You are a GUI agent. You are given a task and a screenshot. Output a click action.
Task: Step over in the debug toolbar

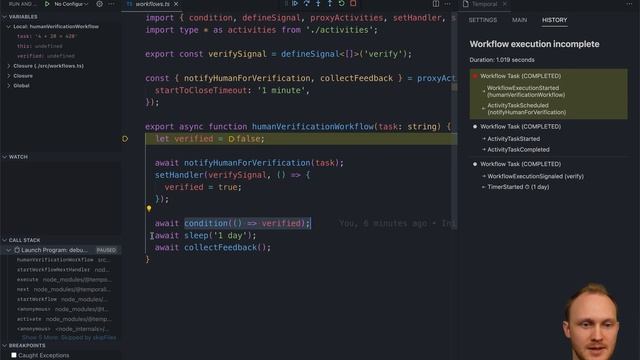pos(307,3)
